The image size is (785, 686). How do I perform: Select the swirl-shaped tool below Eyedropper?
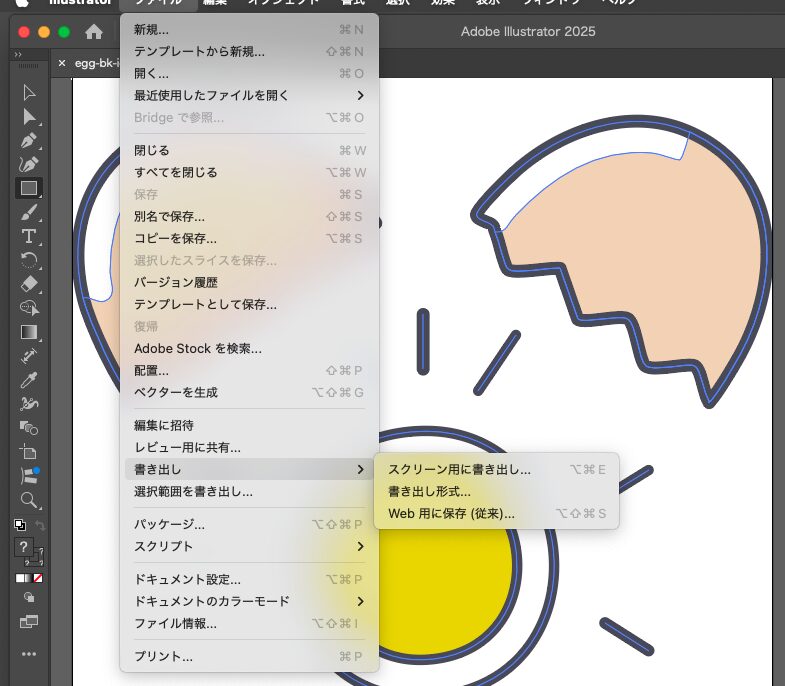29,404
